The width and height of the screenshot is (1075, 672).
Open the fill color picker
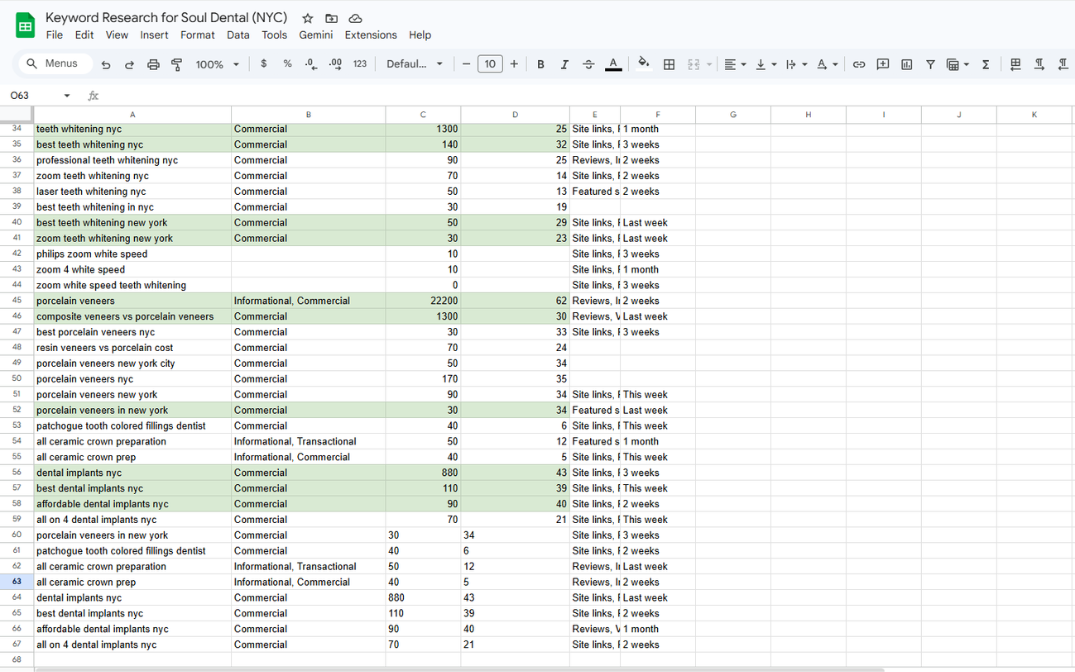(643, 64)
